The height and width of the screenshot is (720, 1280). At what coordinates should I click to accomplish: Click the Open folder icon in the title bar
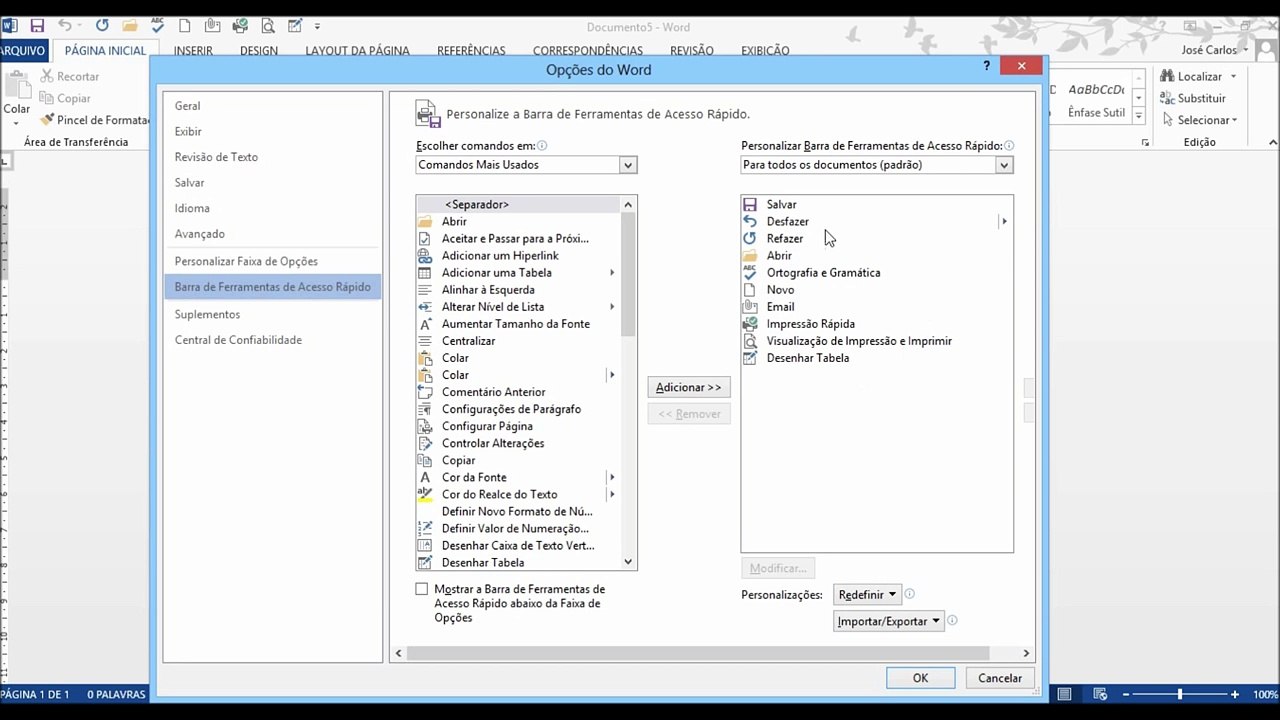coord(130,26)
